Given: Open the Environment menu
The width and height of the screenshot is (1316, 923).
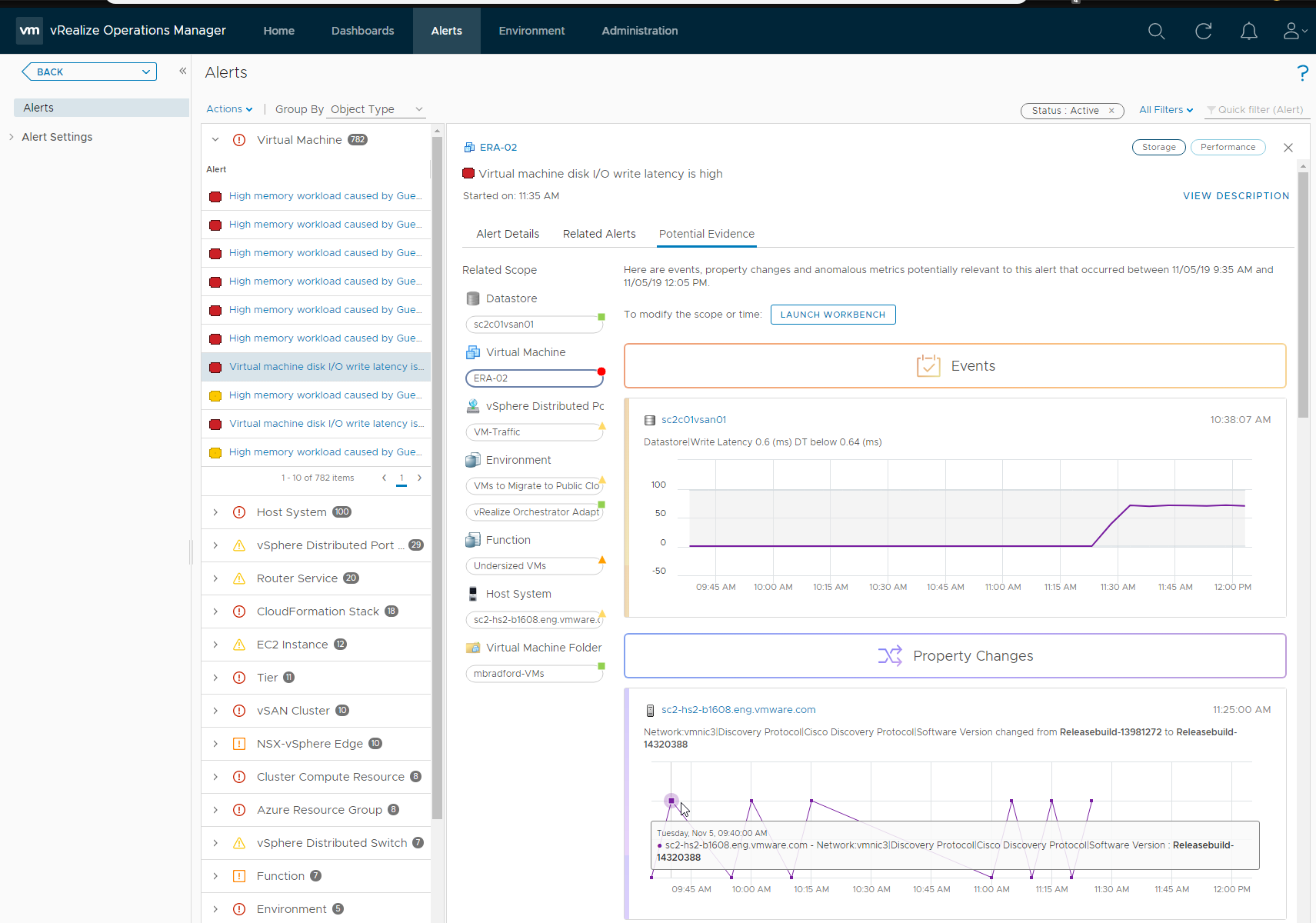Looking at the screenshot, I should pyautogui.click(x=531, y=31).
